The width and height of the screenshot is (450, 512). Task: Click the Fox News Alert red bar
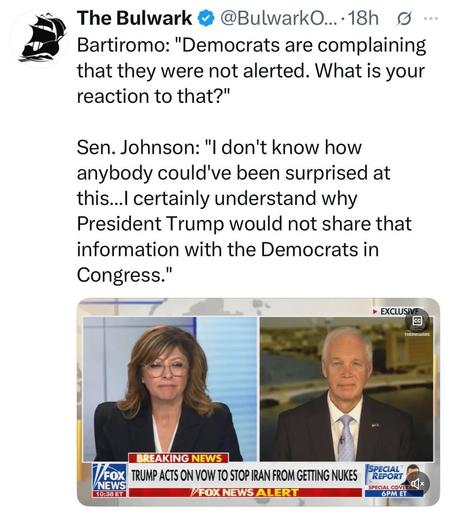click(x=245, y=492)
